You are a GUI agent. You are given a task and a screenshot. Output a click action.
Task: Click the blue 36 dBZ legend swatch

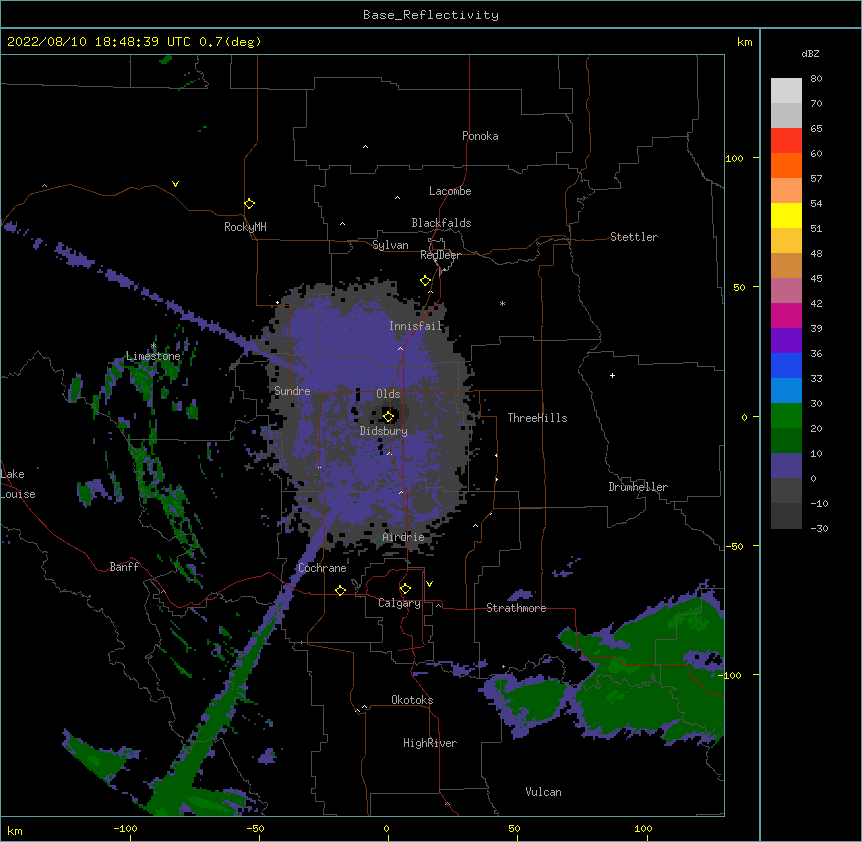[786, 365]
